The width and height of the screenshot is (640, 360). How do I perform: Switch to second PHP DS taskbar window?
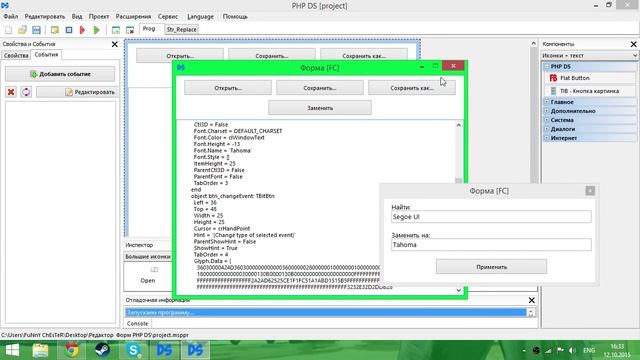click(195, 350)
